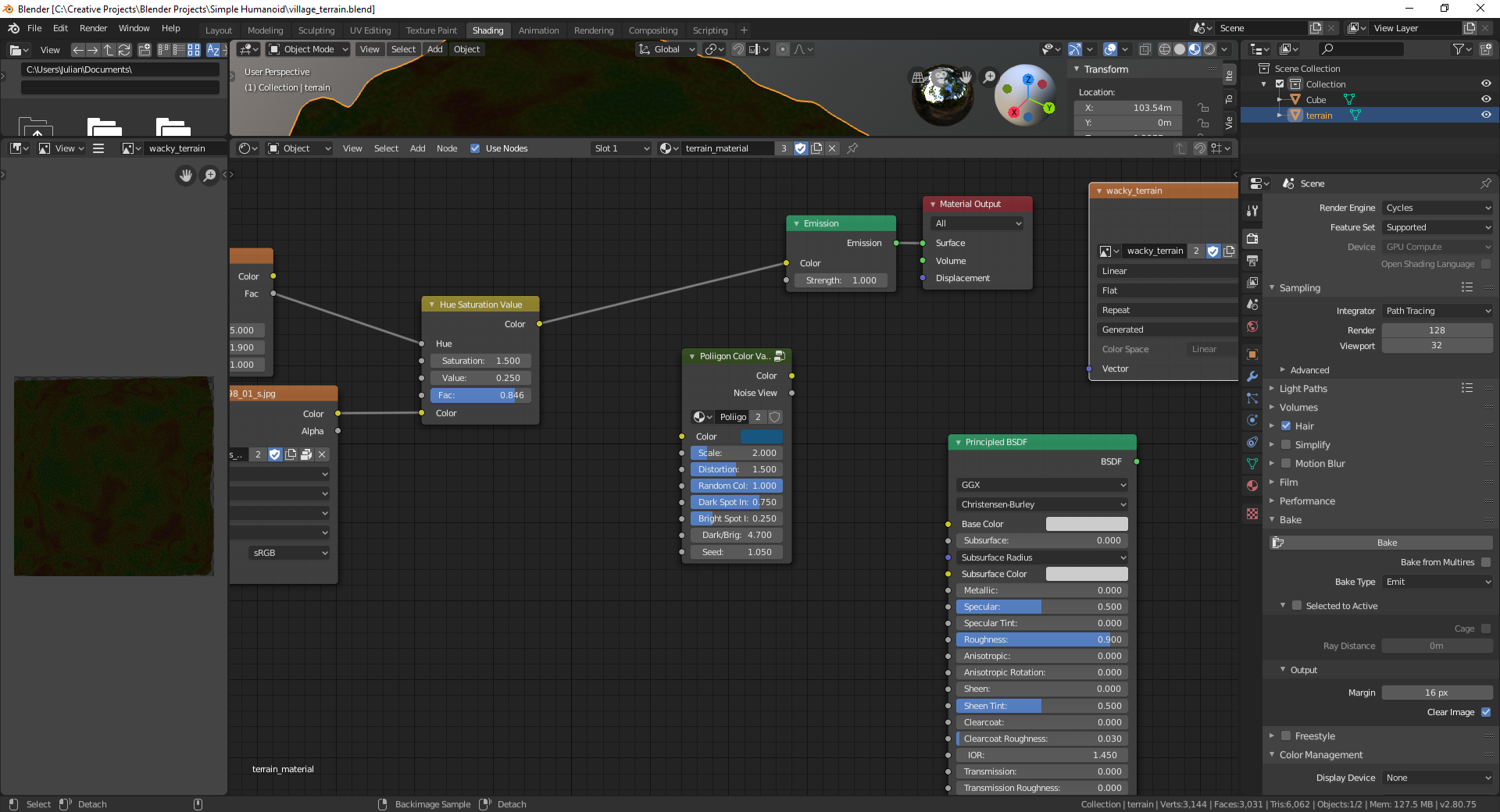Switch viewport to Rendered shading
This screenshot has width=1500, height=812.
(x=1209, y=49)
